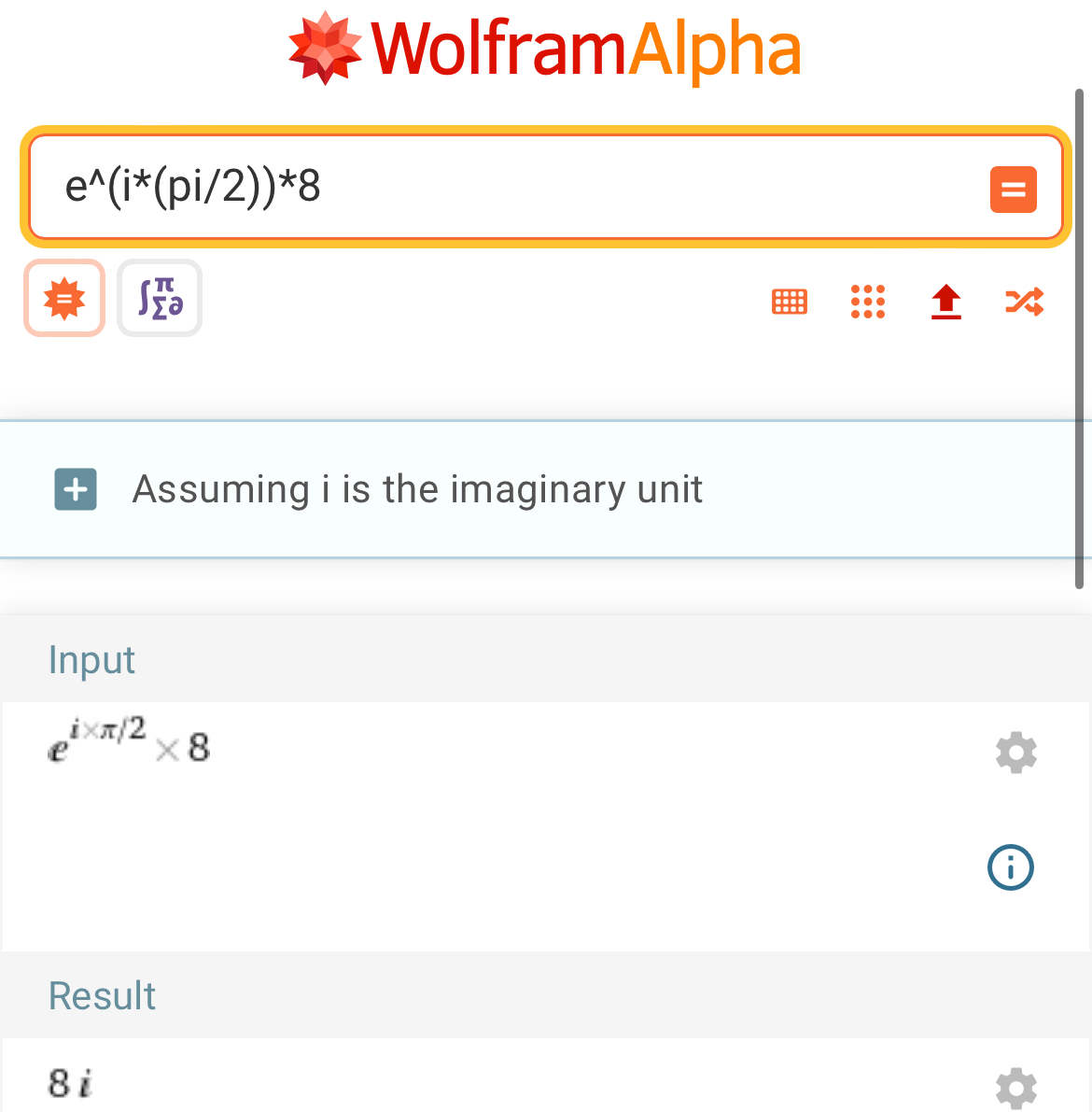Open settings gear for Input pod
The image size is (1092, 1112).
[1015, 753]
